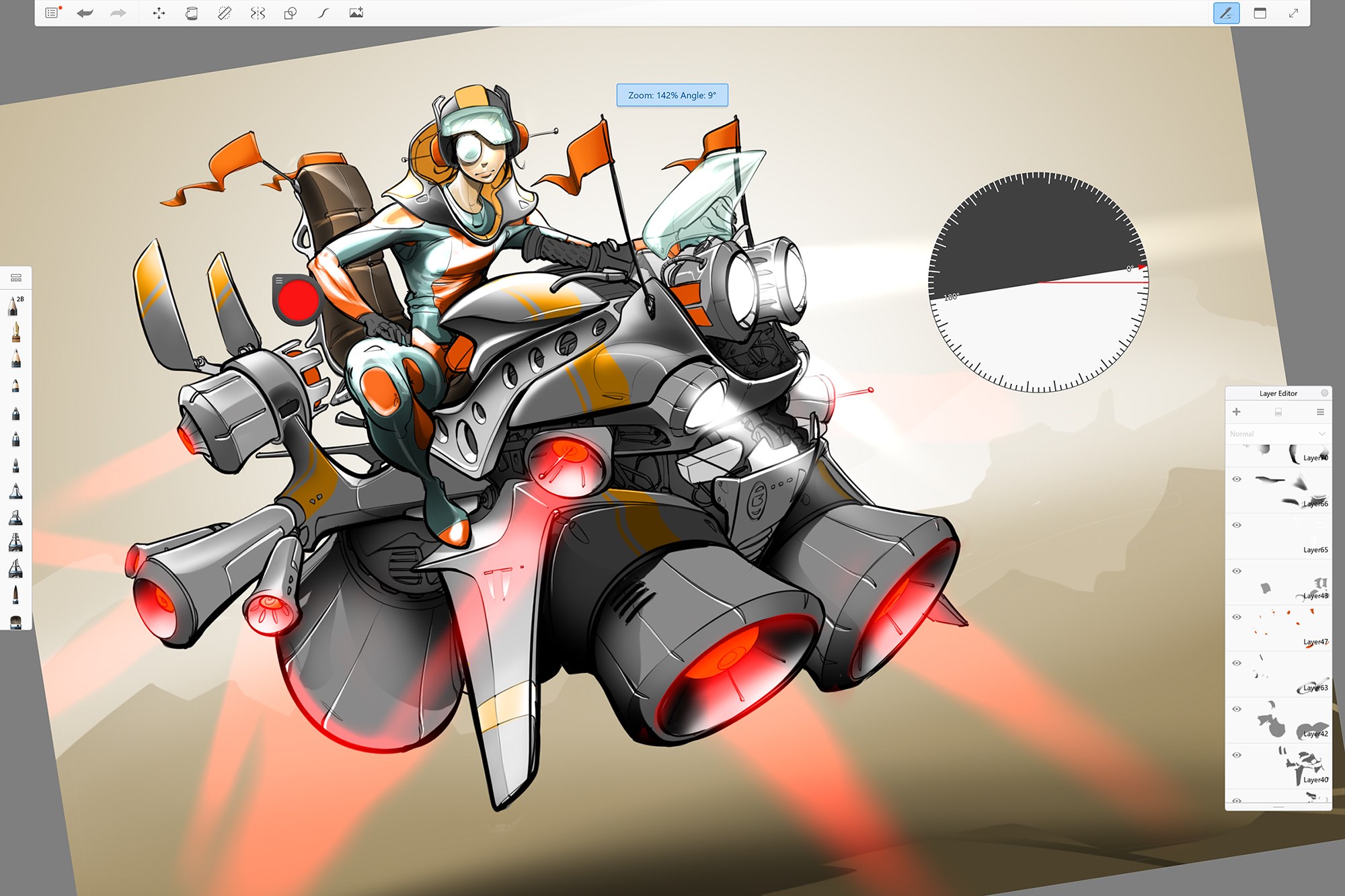
Task: Toggle visibility of Layer47
Action: (x=1237, y=617)
